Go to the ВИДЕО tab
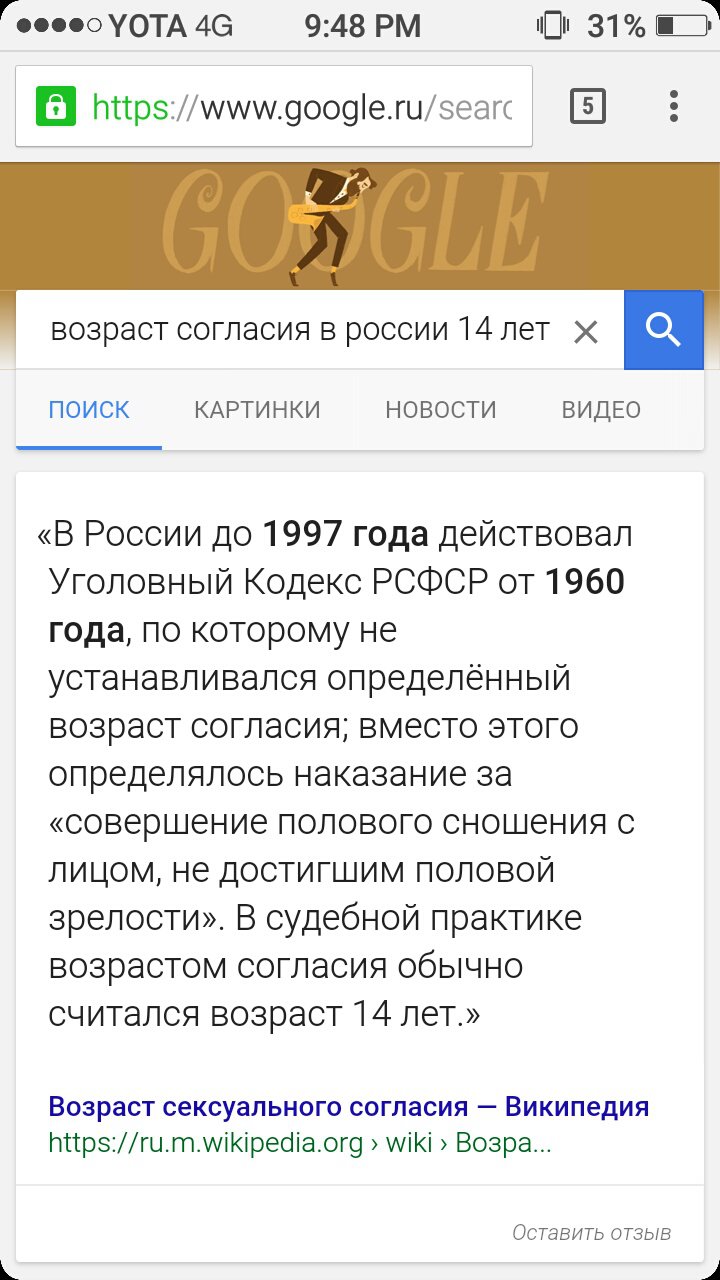Image resolution: width=720 pixels, height=1280 pixels. pos(601,410)
